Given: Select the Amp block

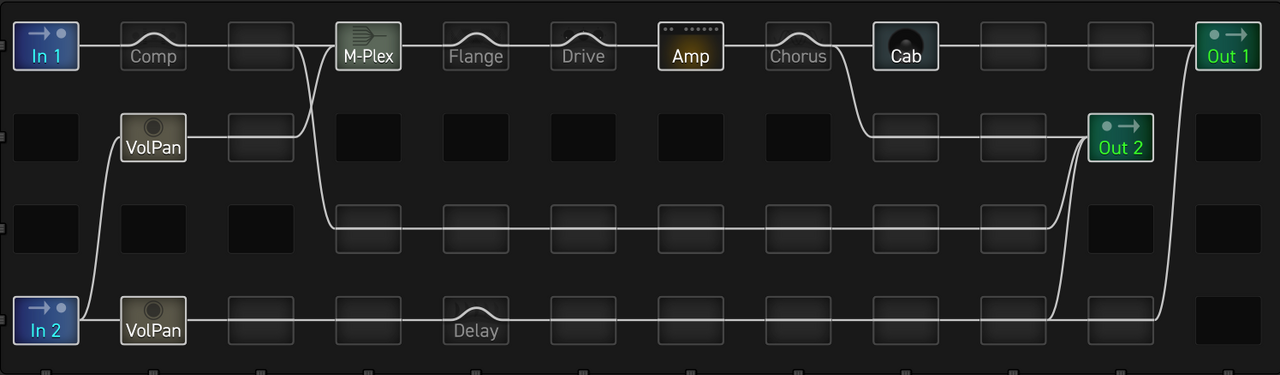Looking at the screenshot, I should (691, 46).
